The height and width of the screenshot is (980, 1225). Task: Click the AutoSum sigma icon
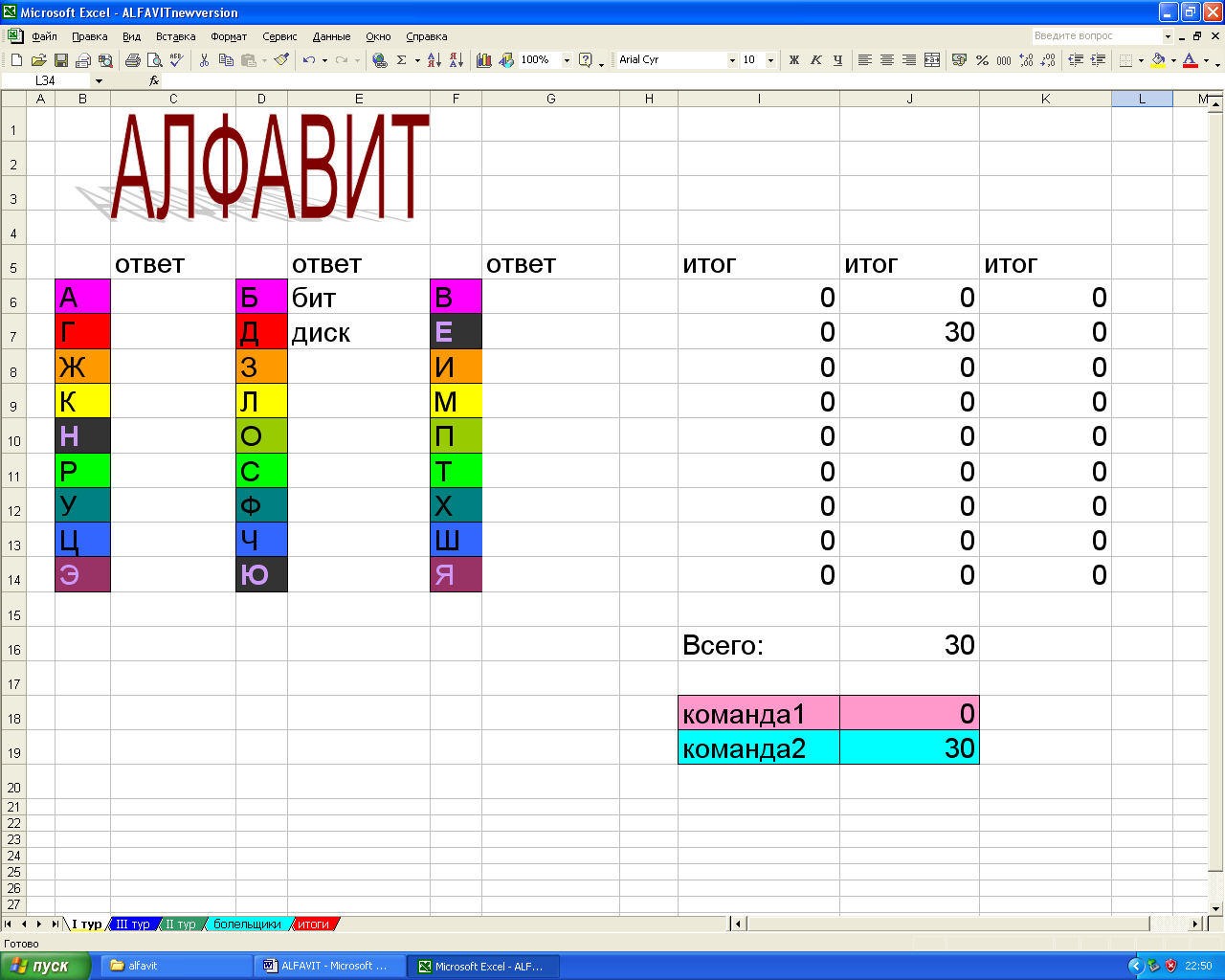point(402,60)
